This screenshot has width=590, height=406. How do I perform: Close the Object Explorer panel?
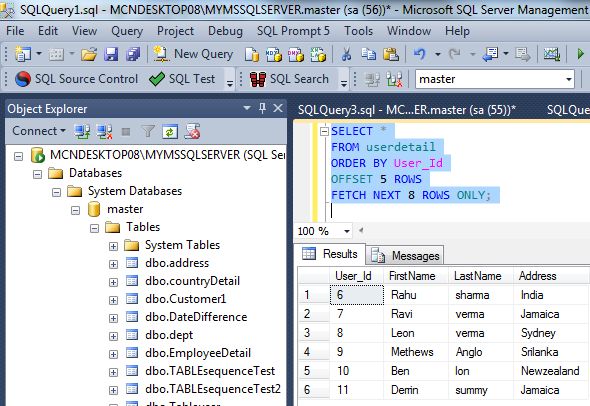click(278, 108)
